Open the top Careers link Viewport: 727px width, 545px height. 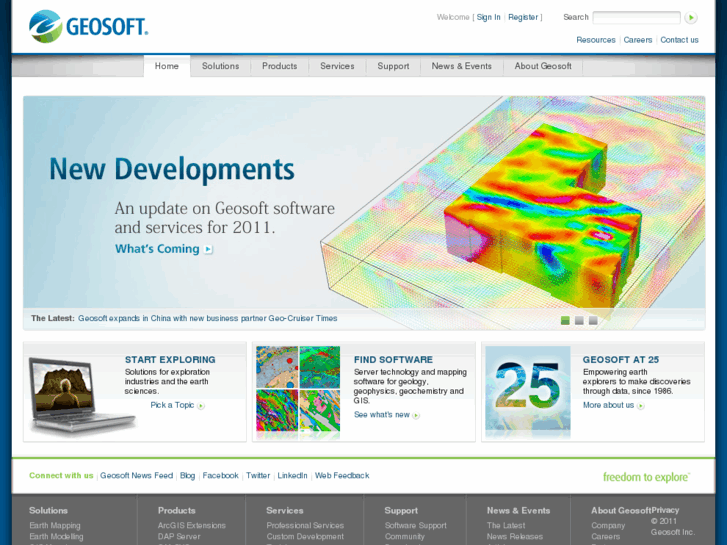(x=638, y=40)
